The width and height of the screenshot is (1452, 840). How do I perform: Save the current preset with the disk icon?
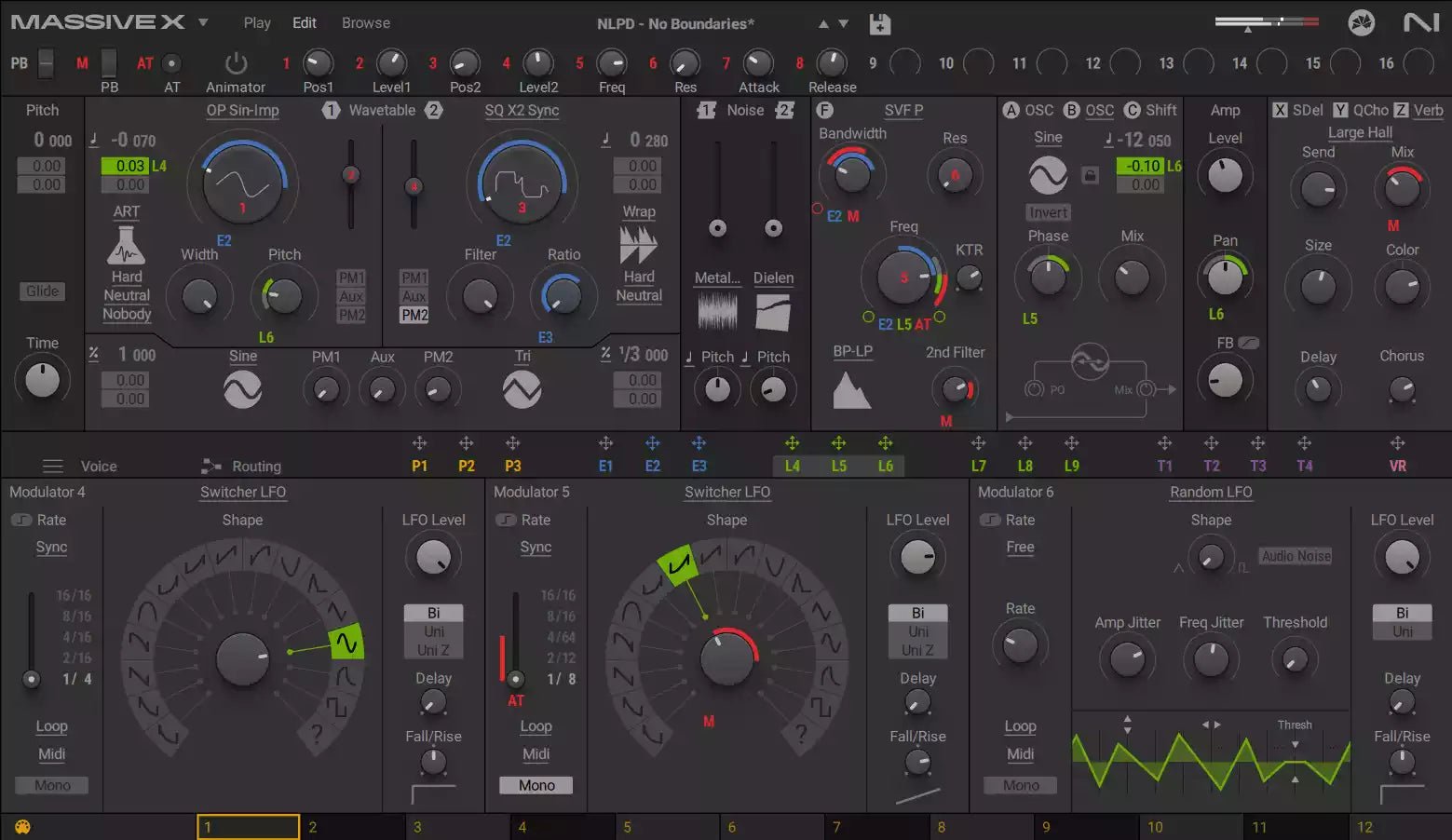pos(879,23)
